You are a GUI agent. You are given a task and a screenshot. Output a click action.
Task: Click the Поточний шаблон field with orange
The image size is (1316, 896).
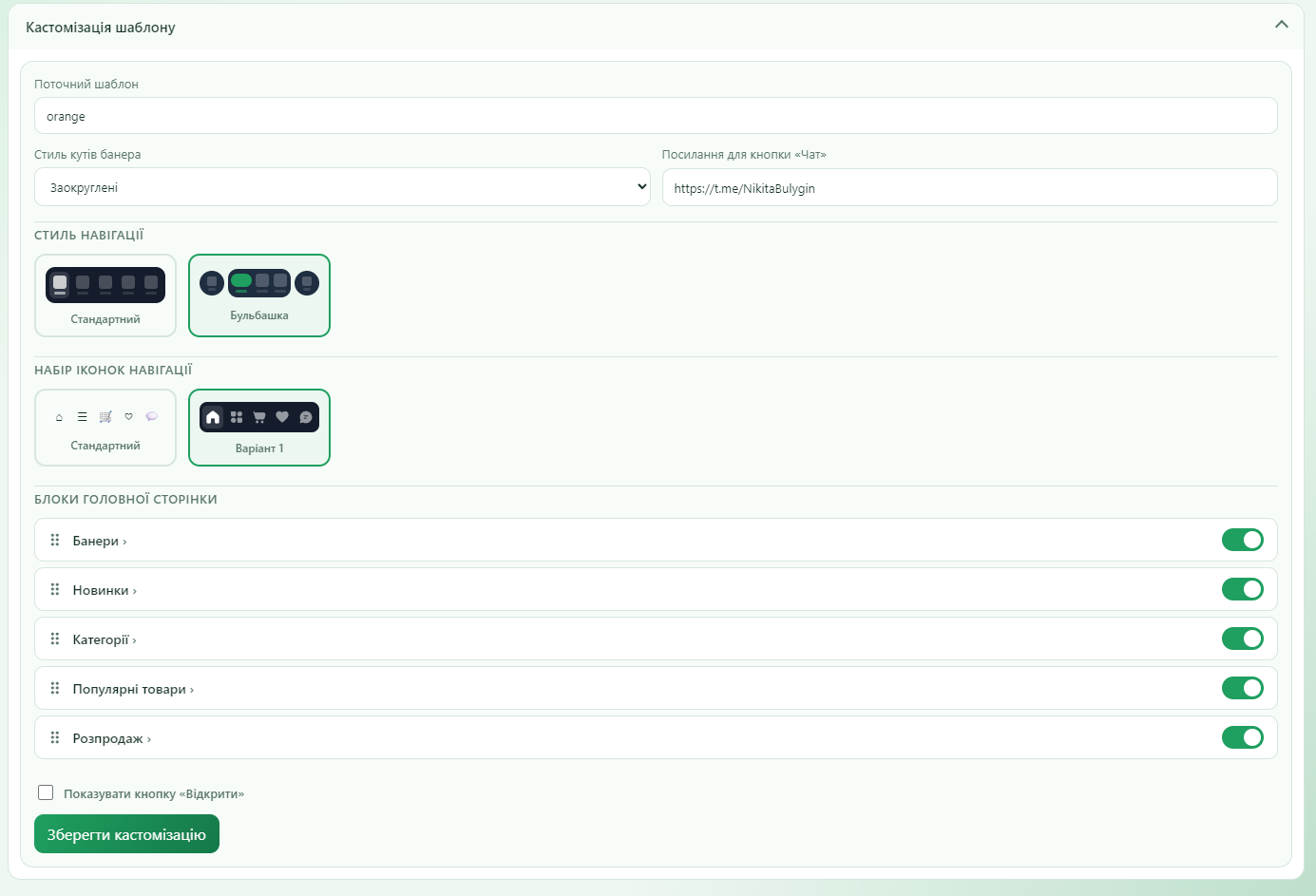(x=656, y=116)
